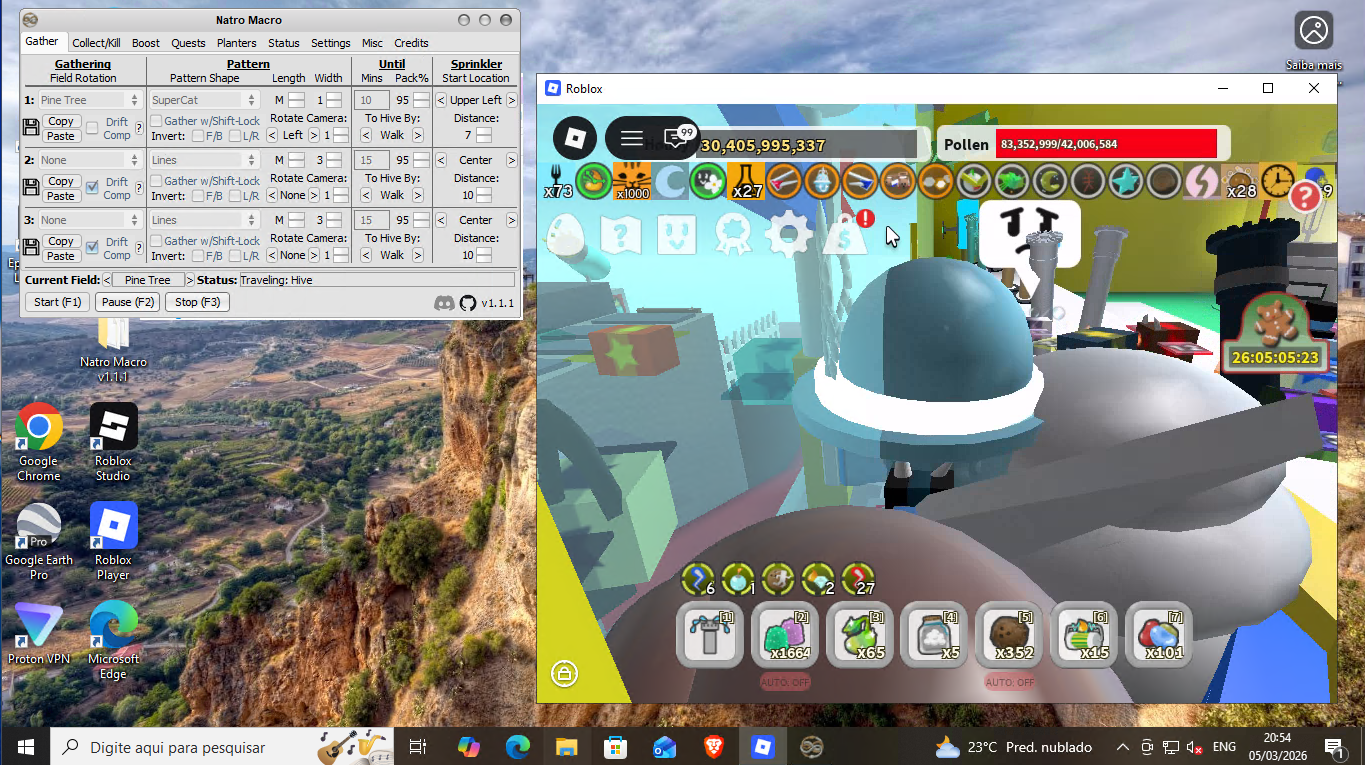Open the Quests tab
This screenshot has height=765, width=1365.
[x=188, y=43]
